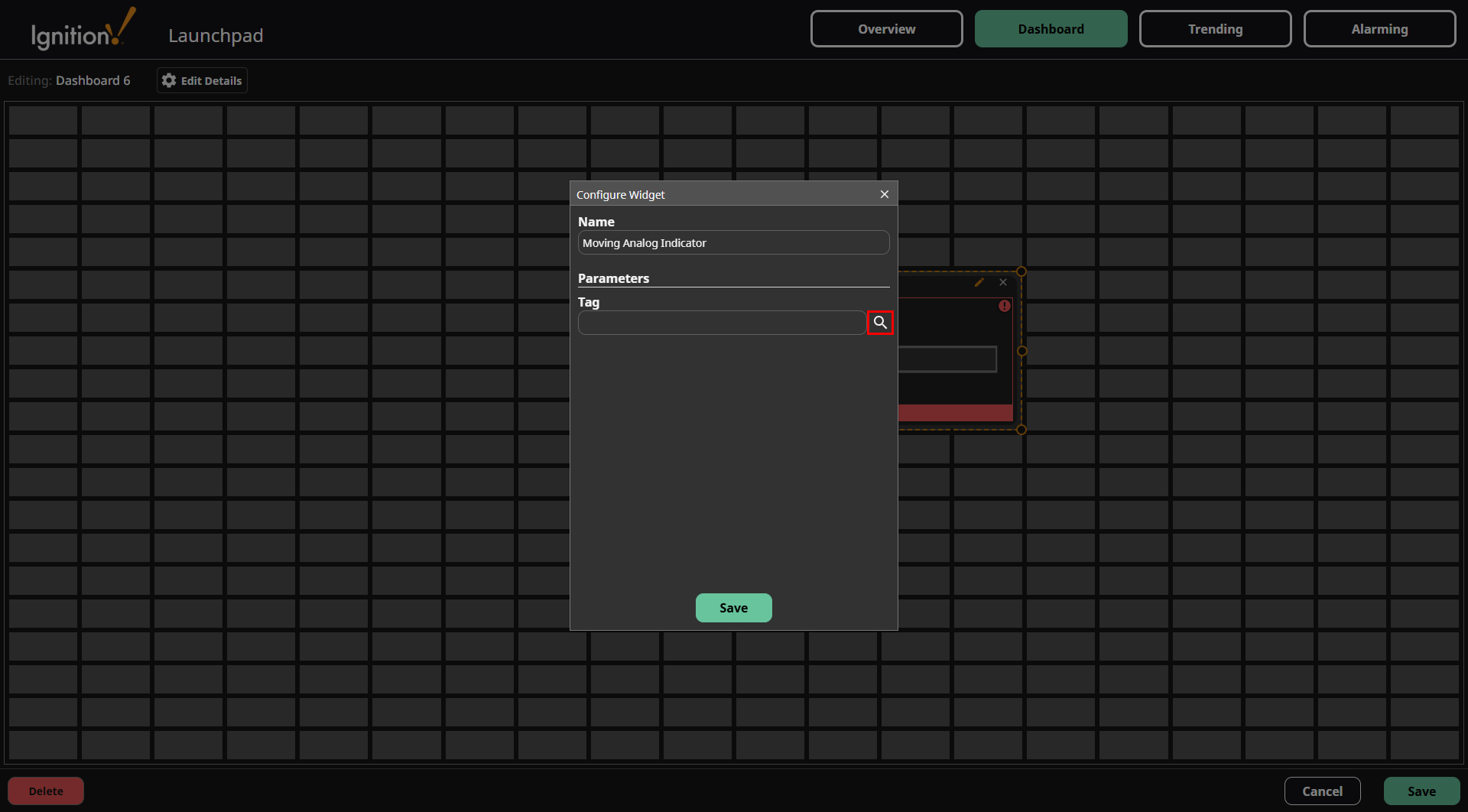Image resolution: width=1468 pixels, height=812 pixels.
Task: Click the widget Name input field
Action: pyautogui.click(x=732, y=242)
